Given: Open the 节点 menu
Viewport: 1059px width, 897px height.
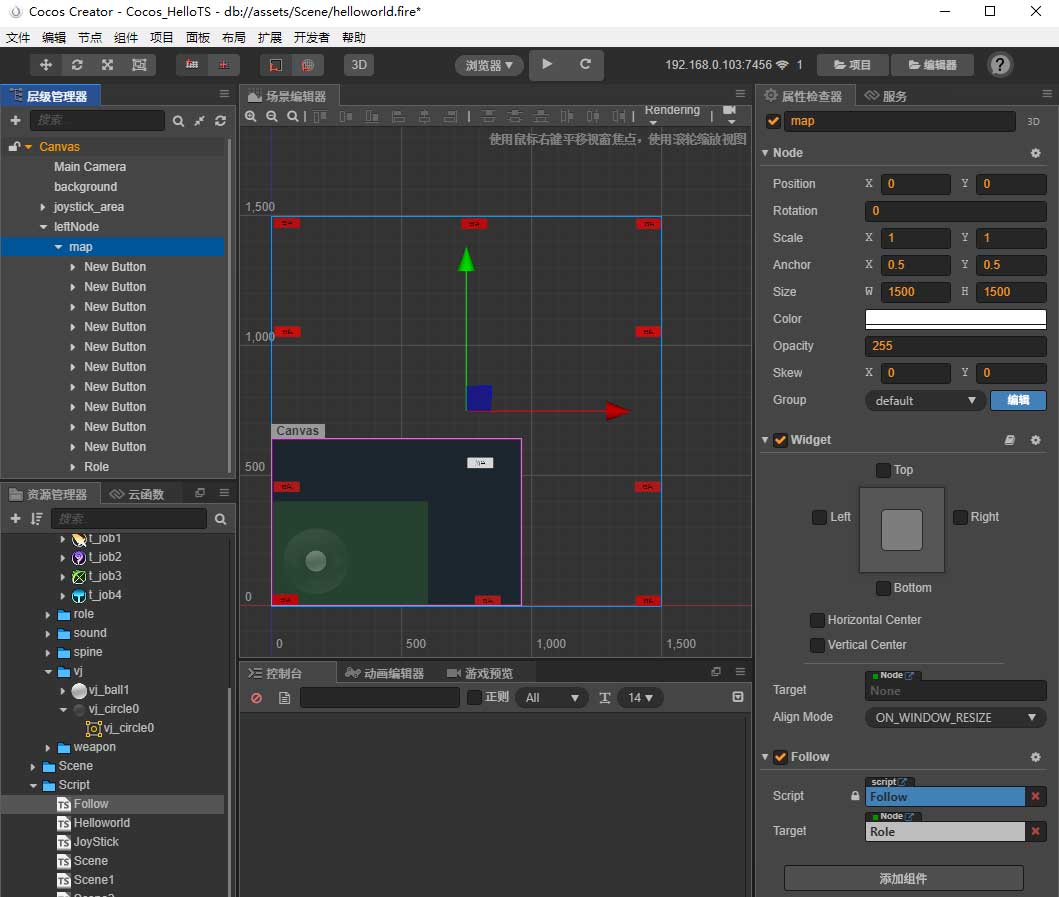Looking at the screenshot, I should click(89, 37).
